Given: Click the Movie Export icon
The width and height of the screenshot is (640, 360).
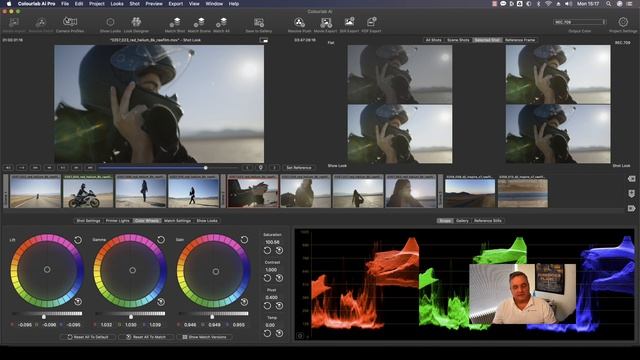Looking at the screenshot, I should point(326,22).
